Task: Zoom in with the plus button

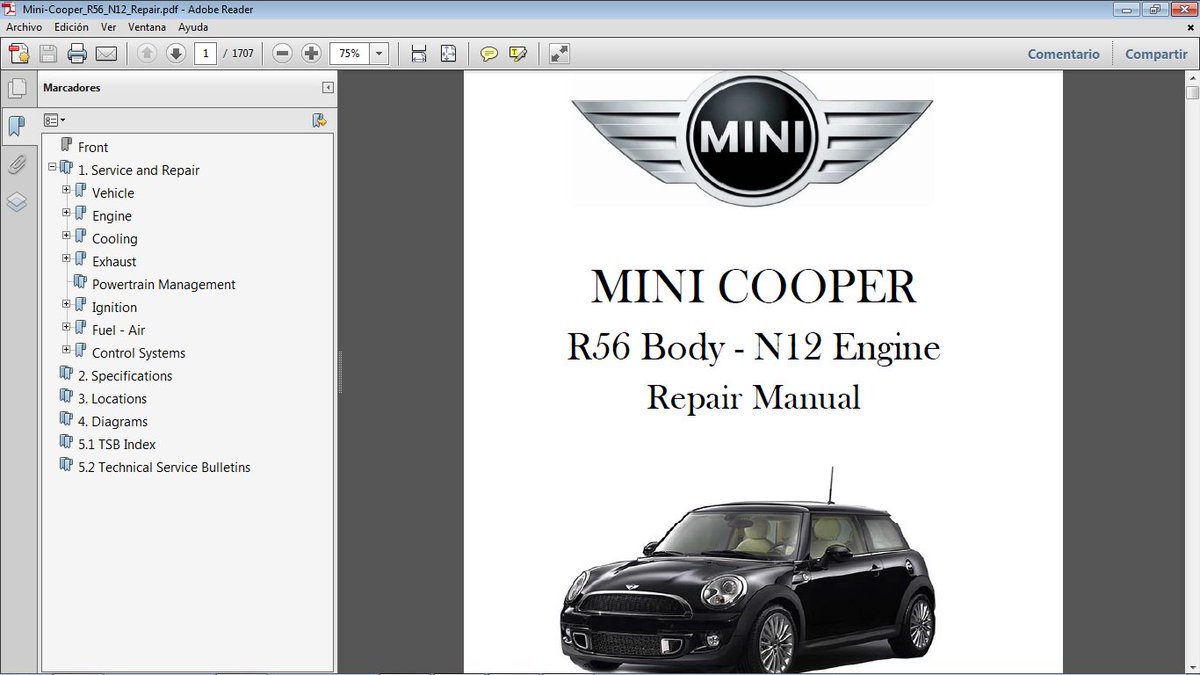Action: pos(311,54)
